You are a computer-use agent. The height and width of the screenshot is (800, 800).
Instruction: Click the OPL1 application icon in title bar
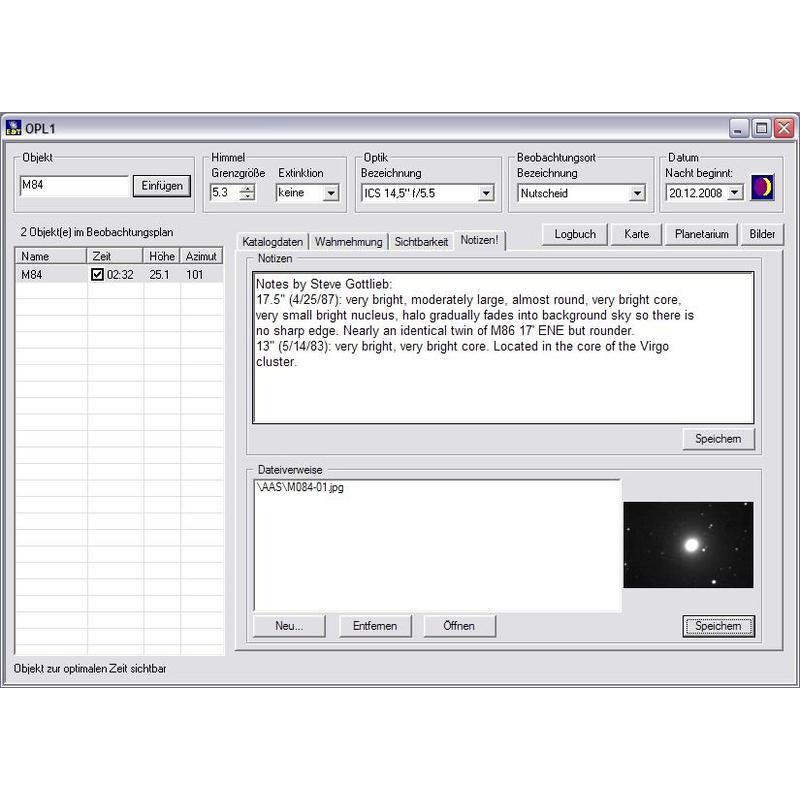[14, 128]
